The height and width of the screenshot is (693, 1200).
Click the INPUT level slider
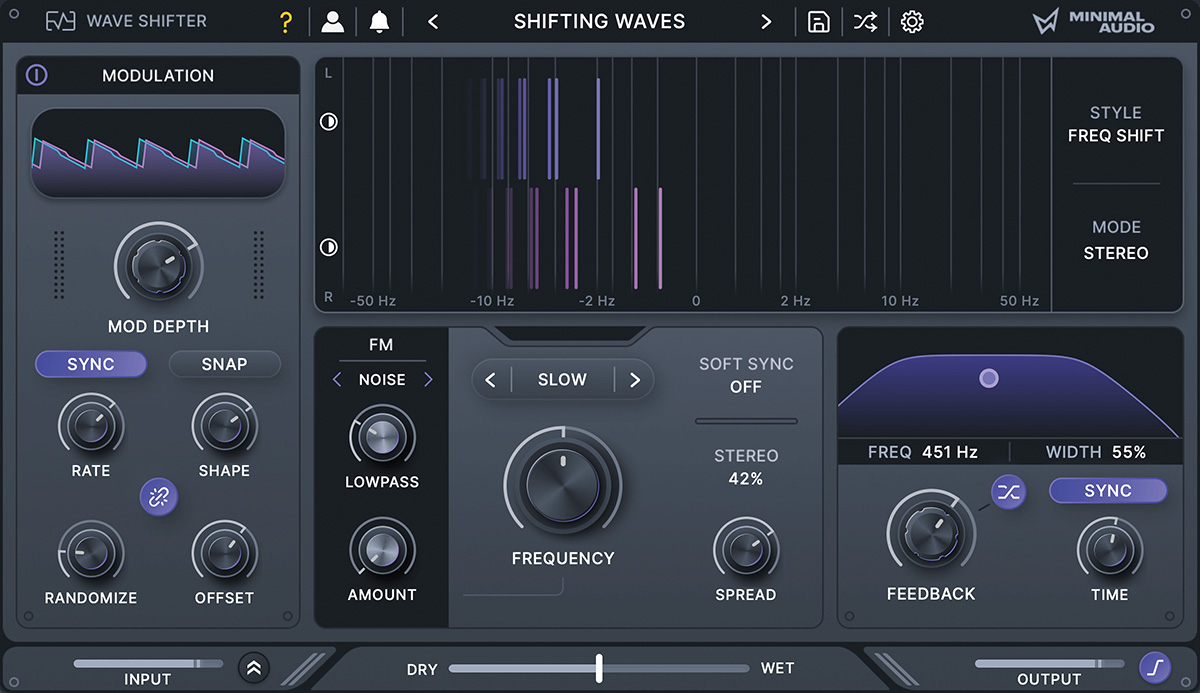click(150, 663)
